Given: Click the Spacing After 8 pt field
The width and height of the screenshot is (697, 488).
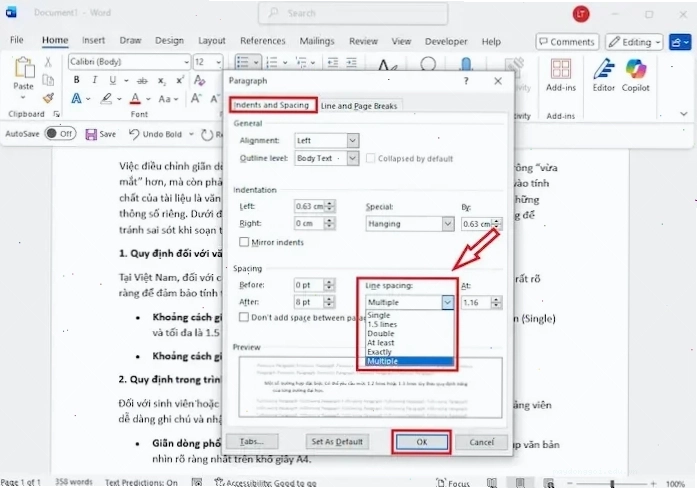Looking at the screenshot, I should coord(309,302).
